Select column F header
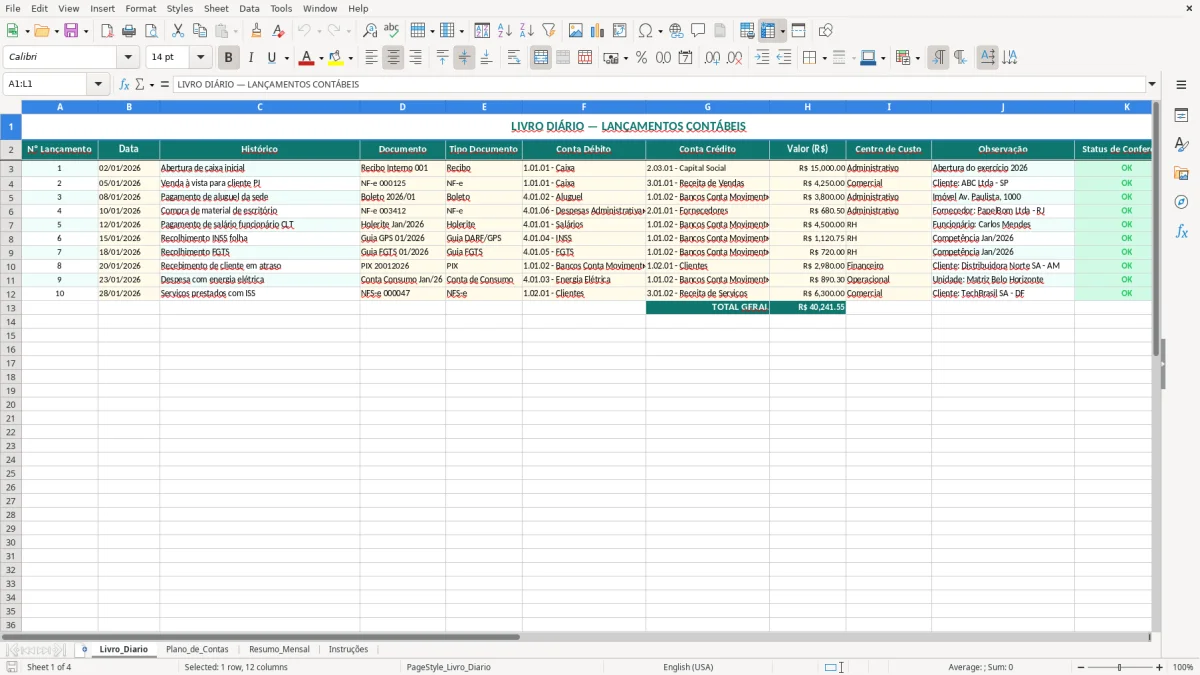The height and width of the screenshot is (675, 1200). 583,106
